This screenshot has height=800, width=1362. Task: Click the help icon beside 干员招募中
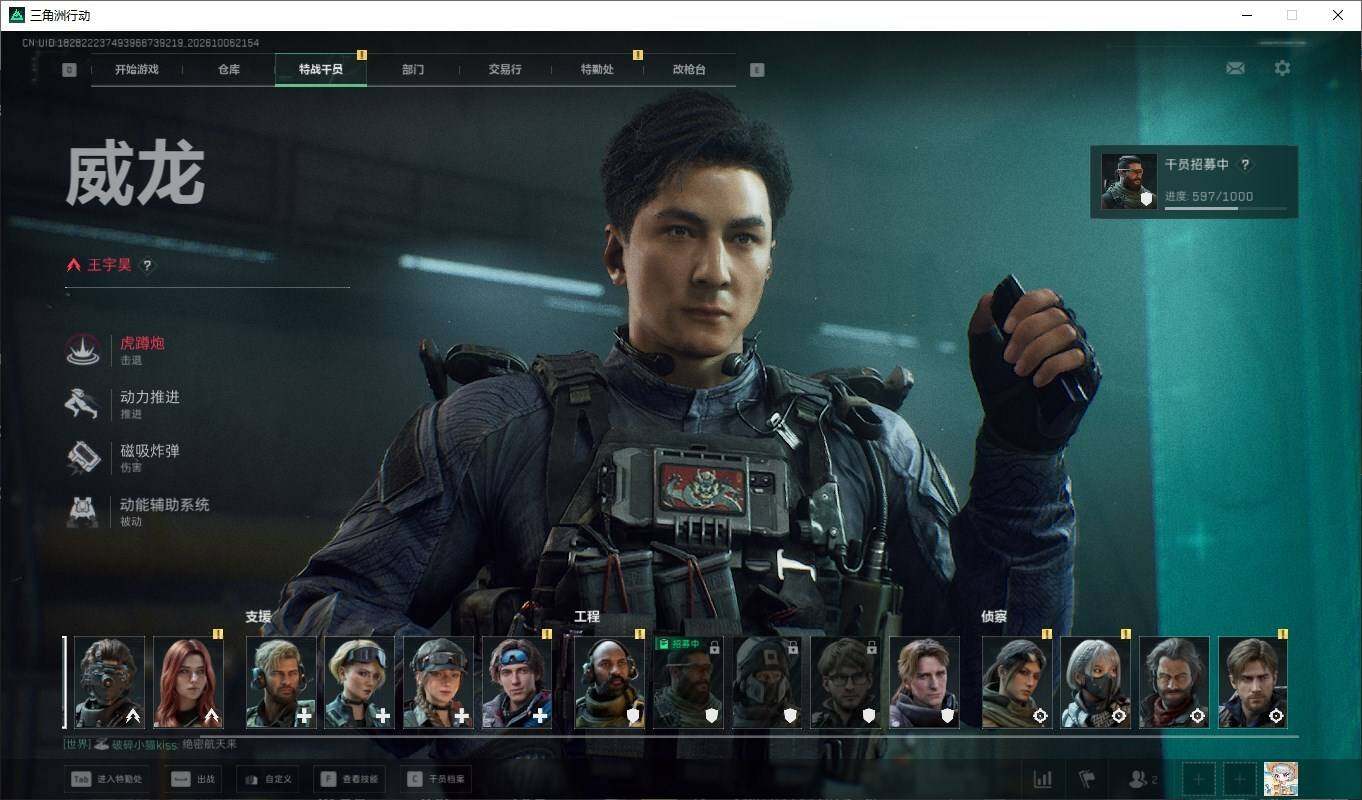1245,165
